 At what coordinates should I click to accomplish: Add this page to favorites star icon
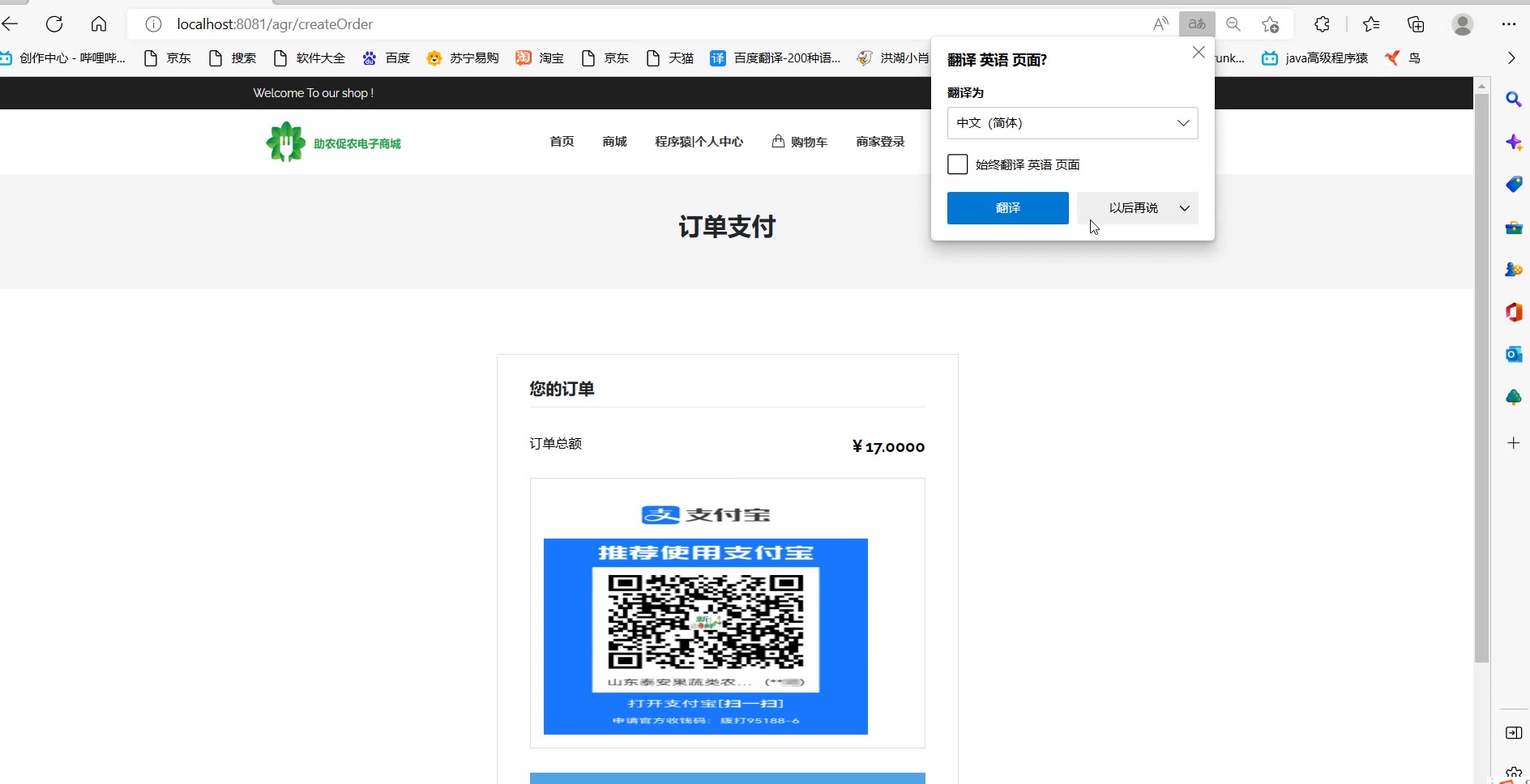tap(1270, 24)
